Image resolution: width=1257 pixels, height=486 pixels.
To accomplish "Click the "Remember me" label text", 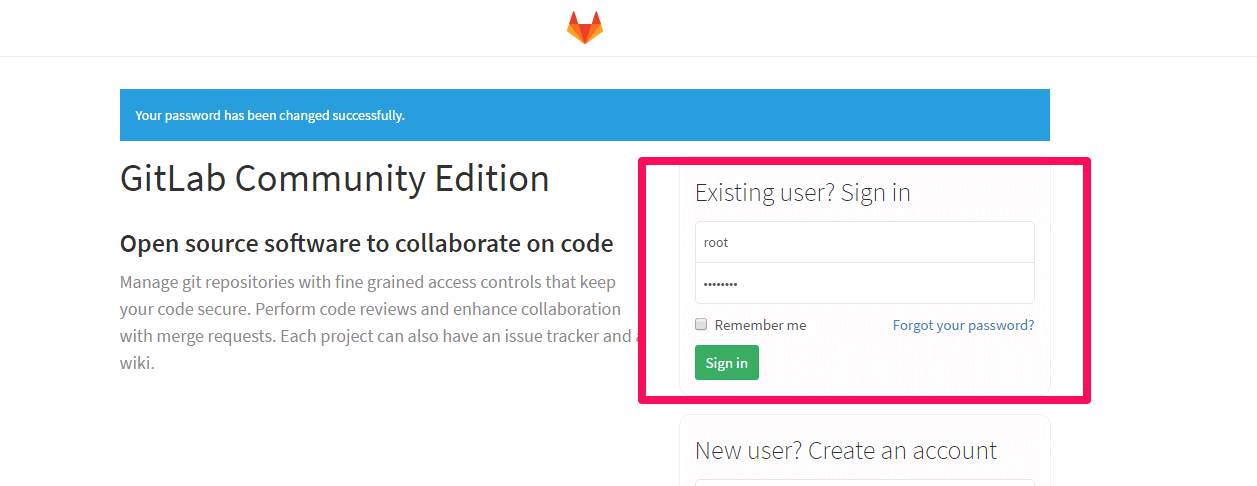I will click(760, 325).
